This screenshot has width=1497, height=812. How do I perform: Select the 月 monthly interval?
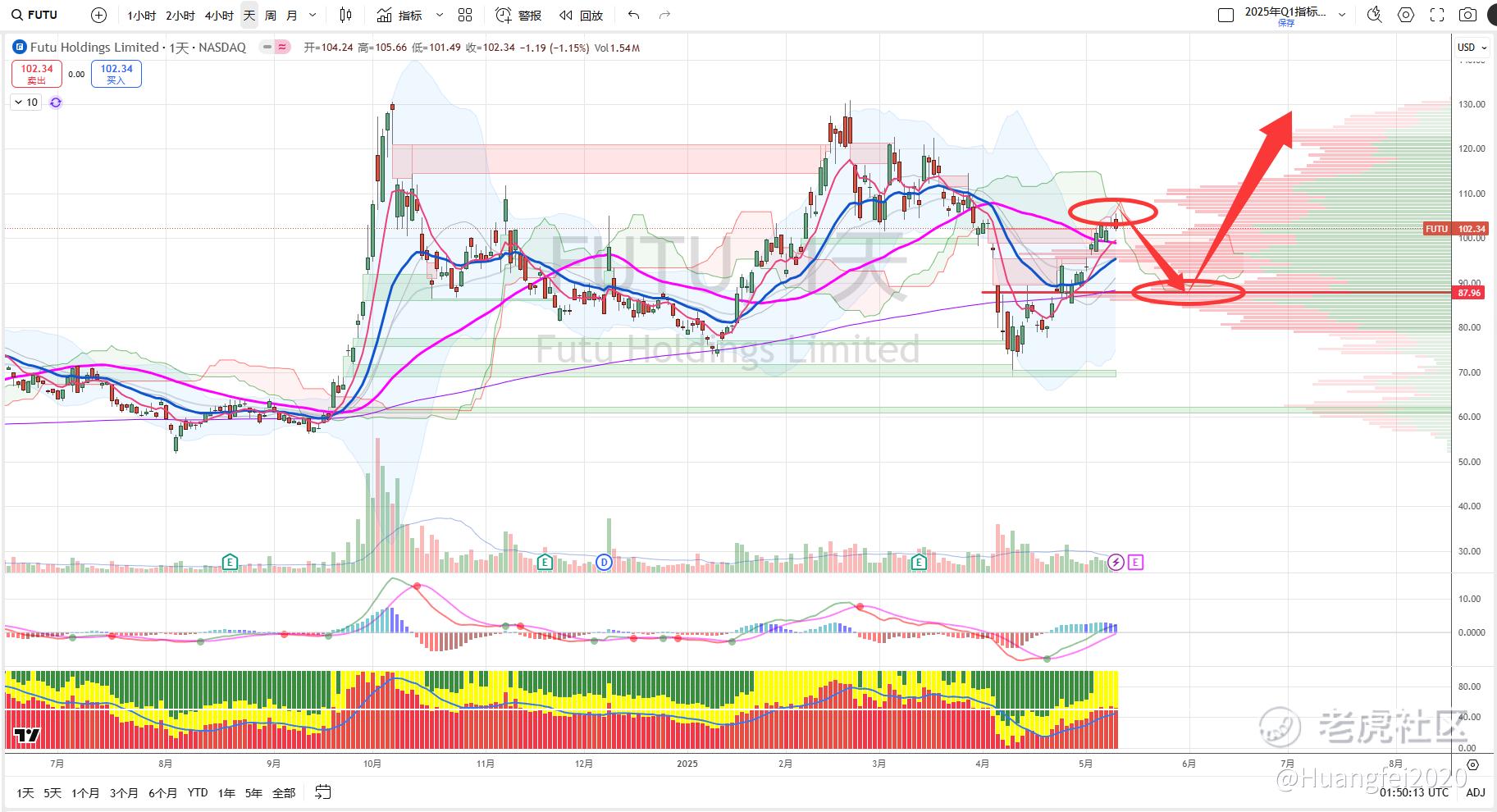click(292, 16)
